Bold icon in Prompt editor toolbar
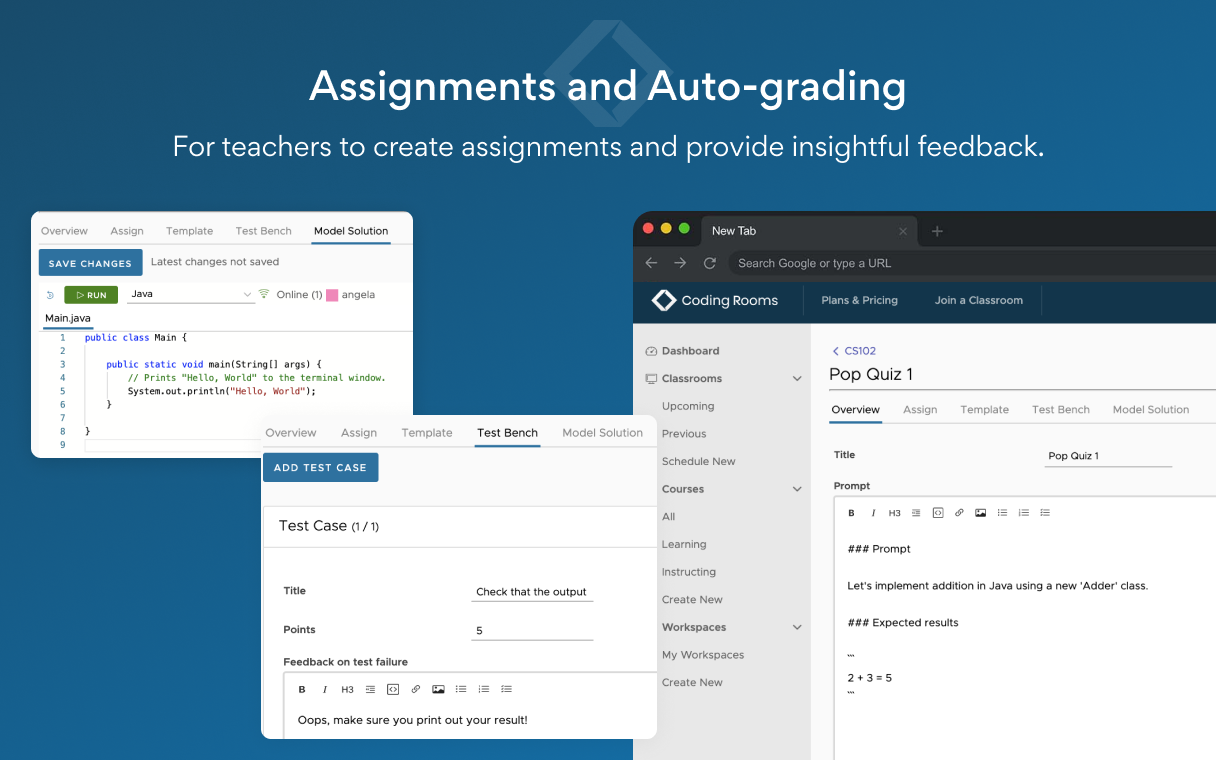The image size is (1216, 760). point(852,513)
